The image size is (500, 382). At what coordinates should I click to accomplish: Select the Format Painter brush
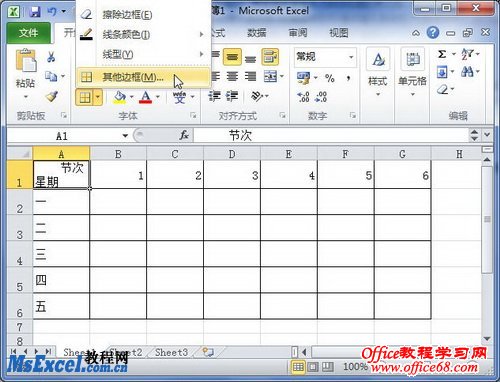point(51,96)
